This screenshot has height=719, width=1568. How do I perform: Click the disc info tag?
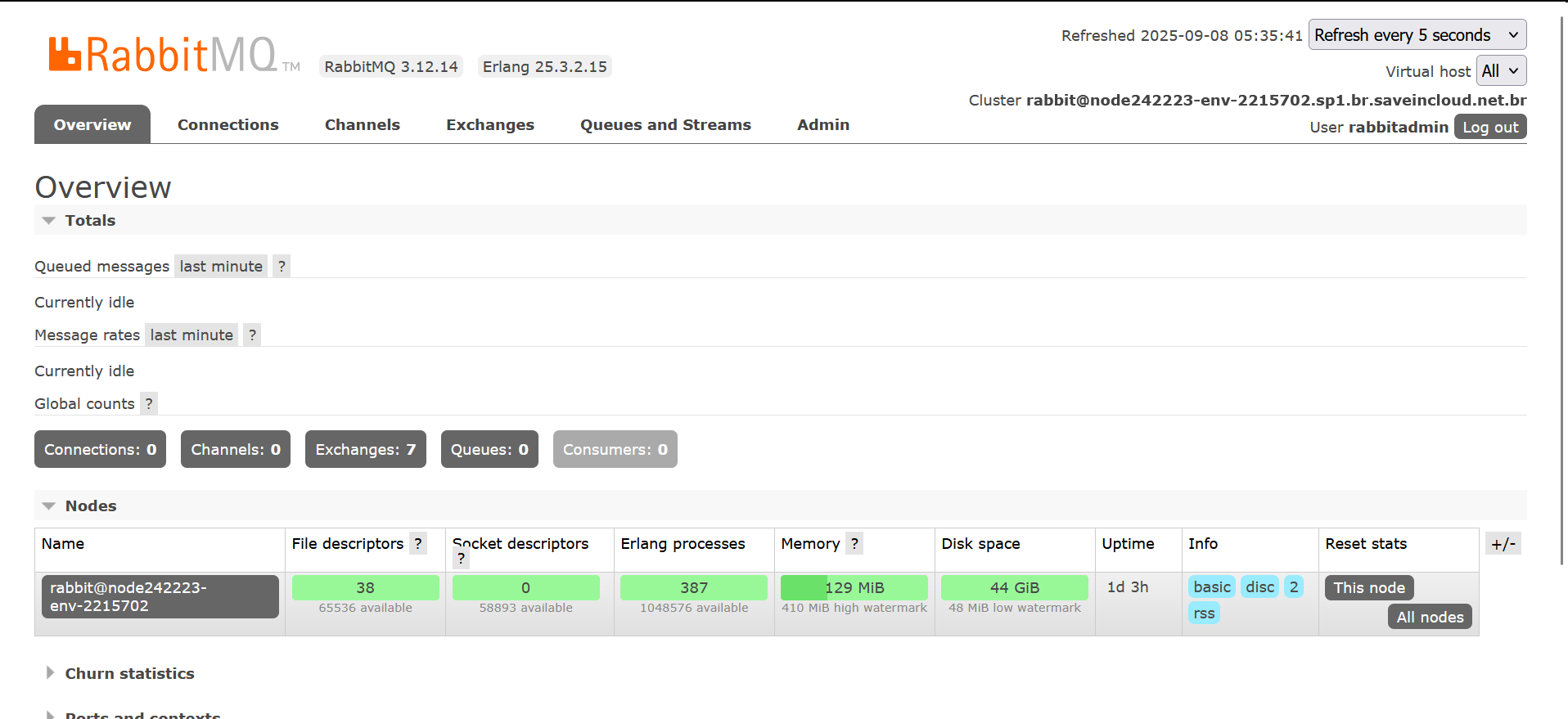[1259, 586]
